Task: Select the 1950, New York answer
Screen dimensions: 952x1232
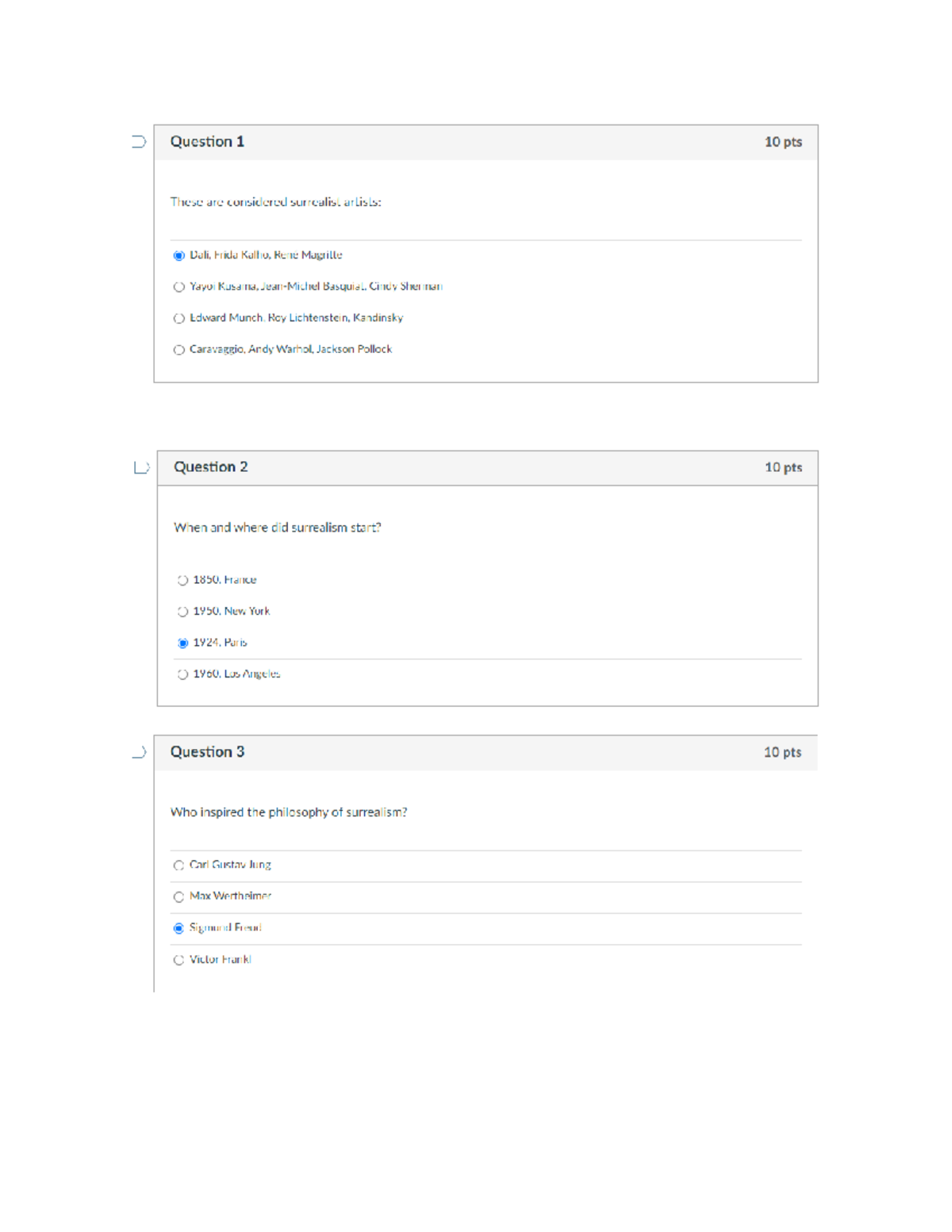Action: [x=183, y=612]
